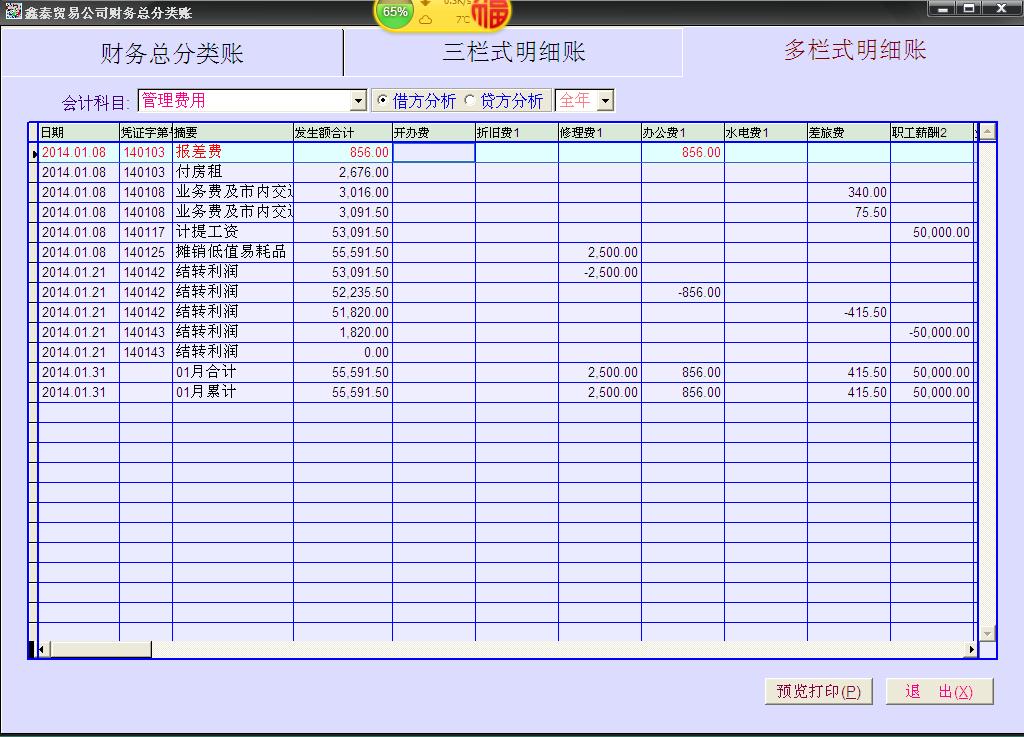Viewport: 1024px width, 737px height.
Task: Click the current-row indicator arrow beside first row
Action: coord(35,153)
